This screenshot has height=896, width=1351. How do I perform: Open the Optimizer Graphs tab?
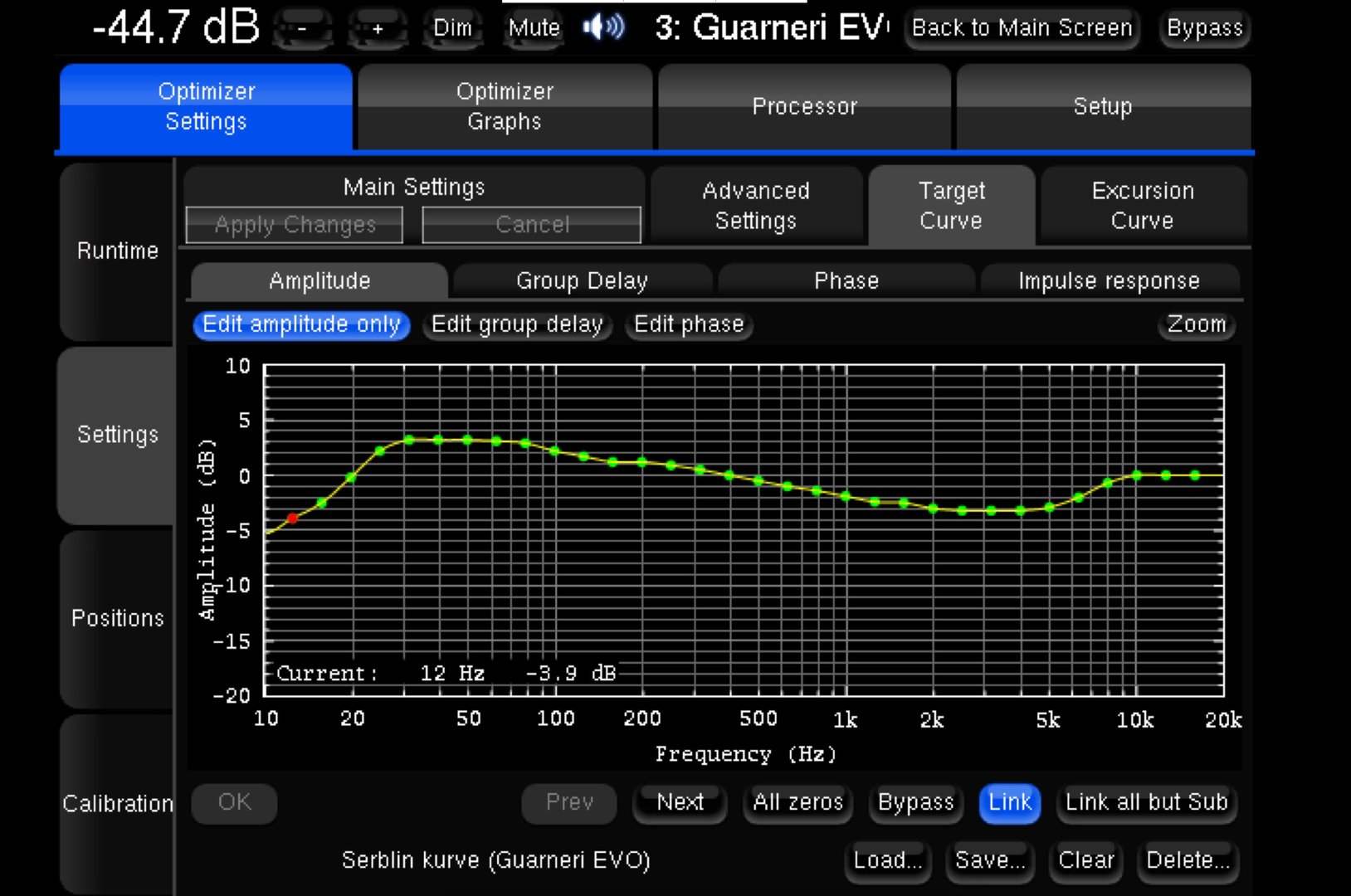coord(505,107)
